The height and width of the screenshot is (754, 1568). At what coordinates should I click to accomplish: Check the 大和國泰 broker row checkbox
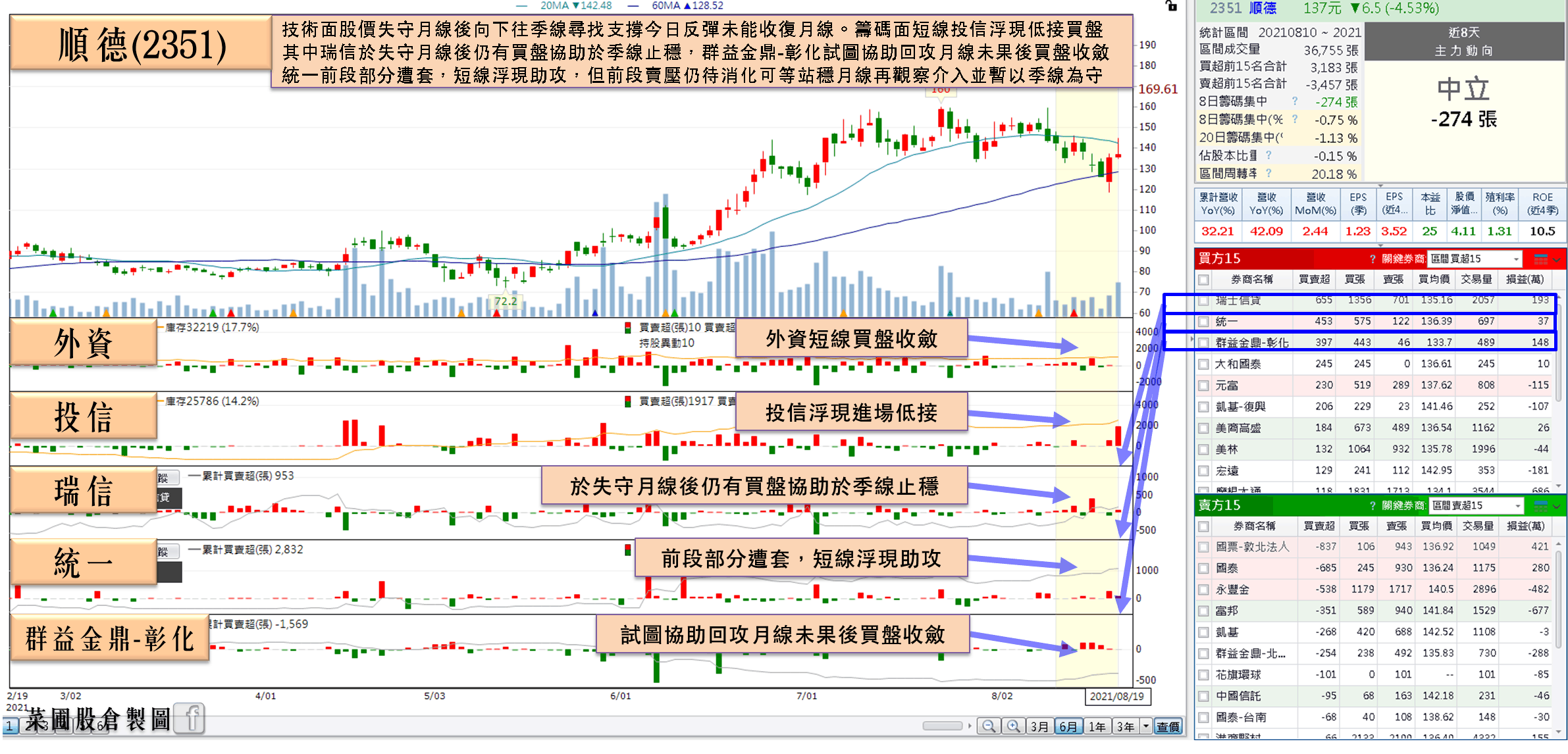point(1204,364)
